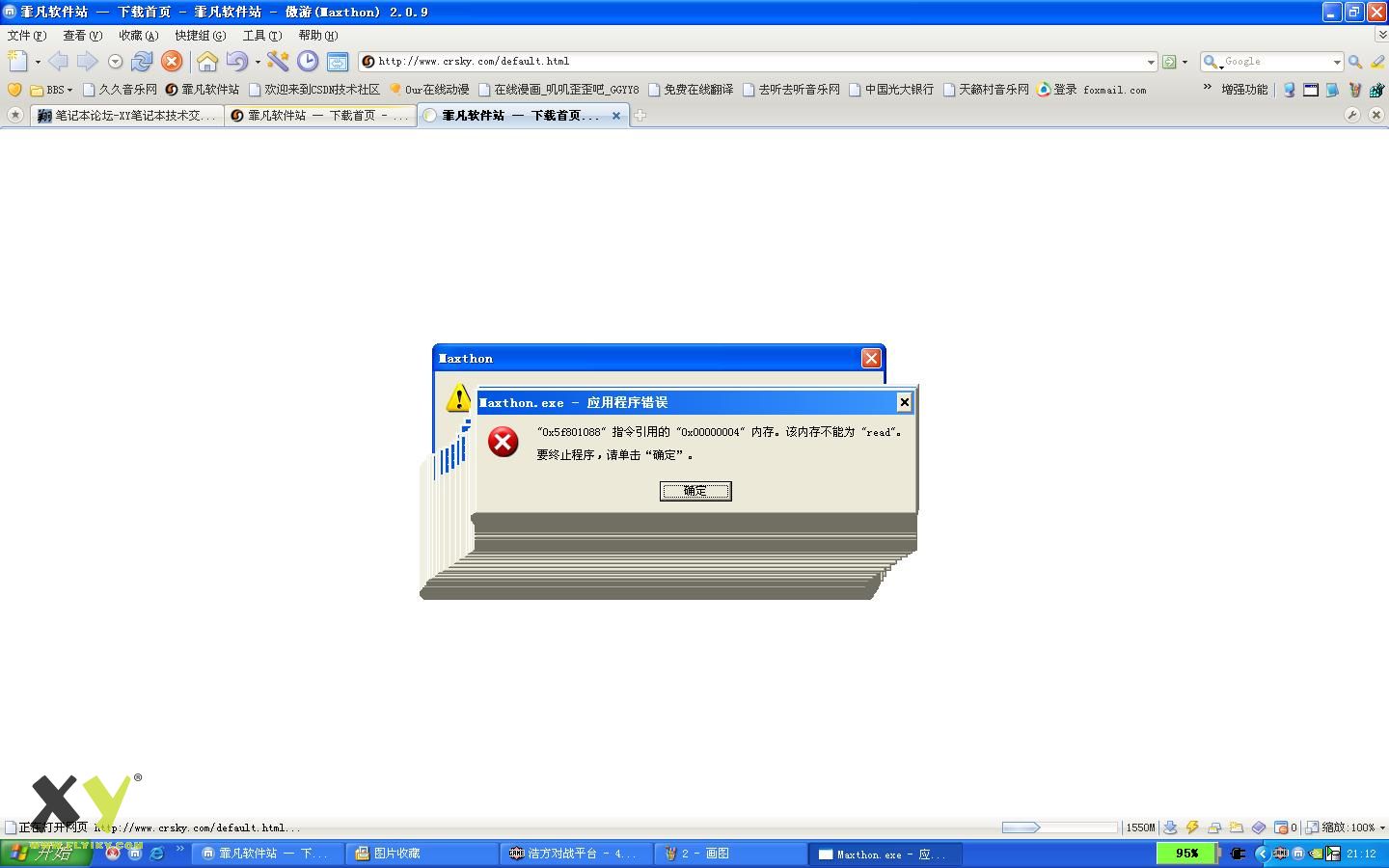
Task: Switch to the 笔记本论坛-XY笔记本技术交 tab
Action: 127,116
